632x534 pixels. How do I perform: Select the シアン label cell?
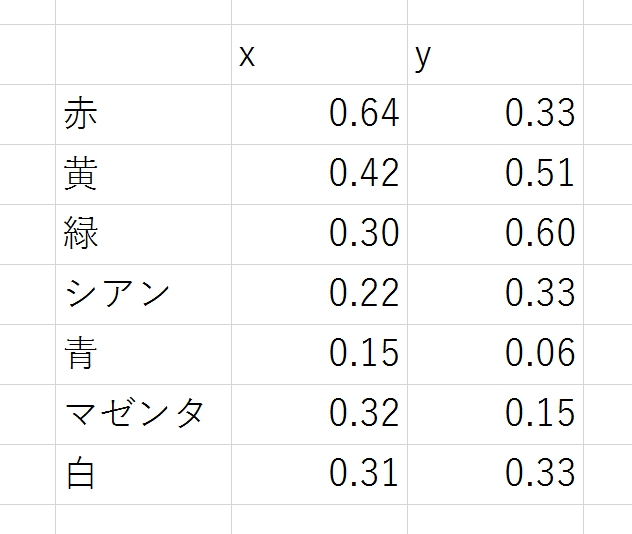(x=143, y=294)
